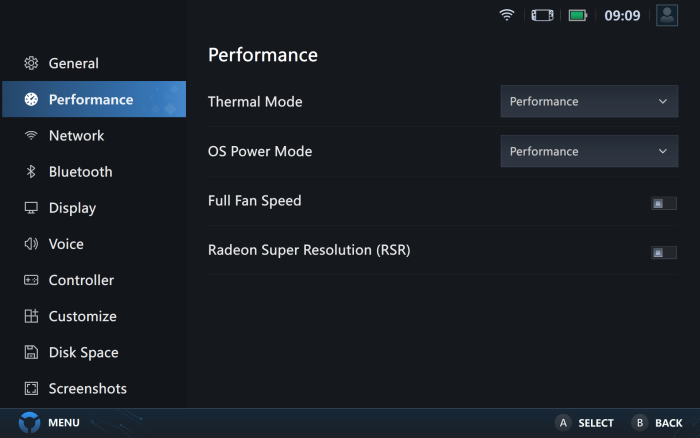
Task: Click the General gear icon
Action: pos(31,63)
